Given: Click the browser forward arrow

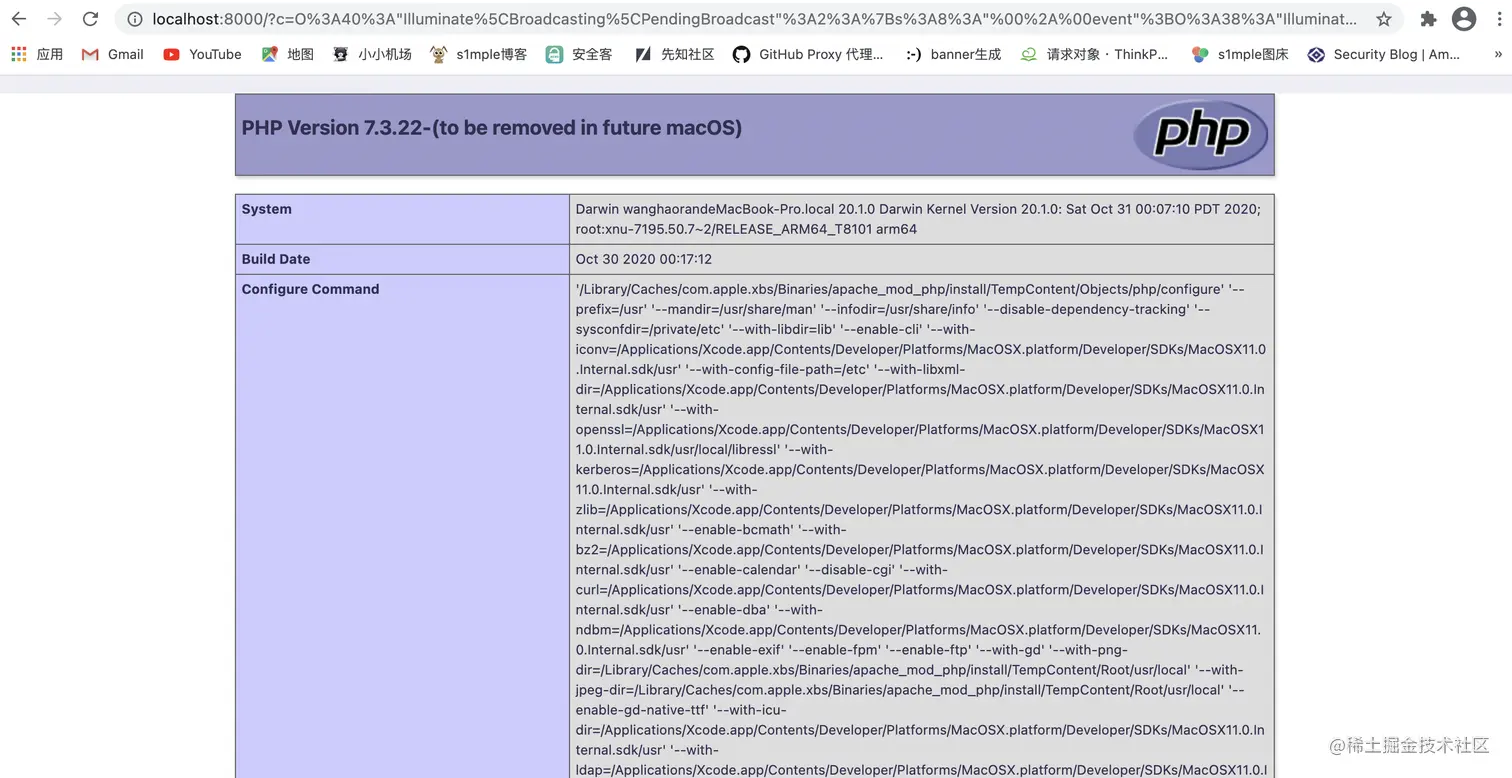Looking at the screenshot, I should coord(54,19).
